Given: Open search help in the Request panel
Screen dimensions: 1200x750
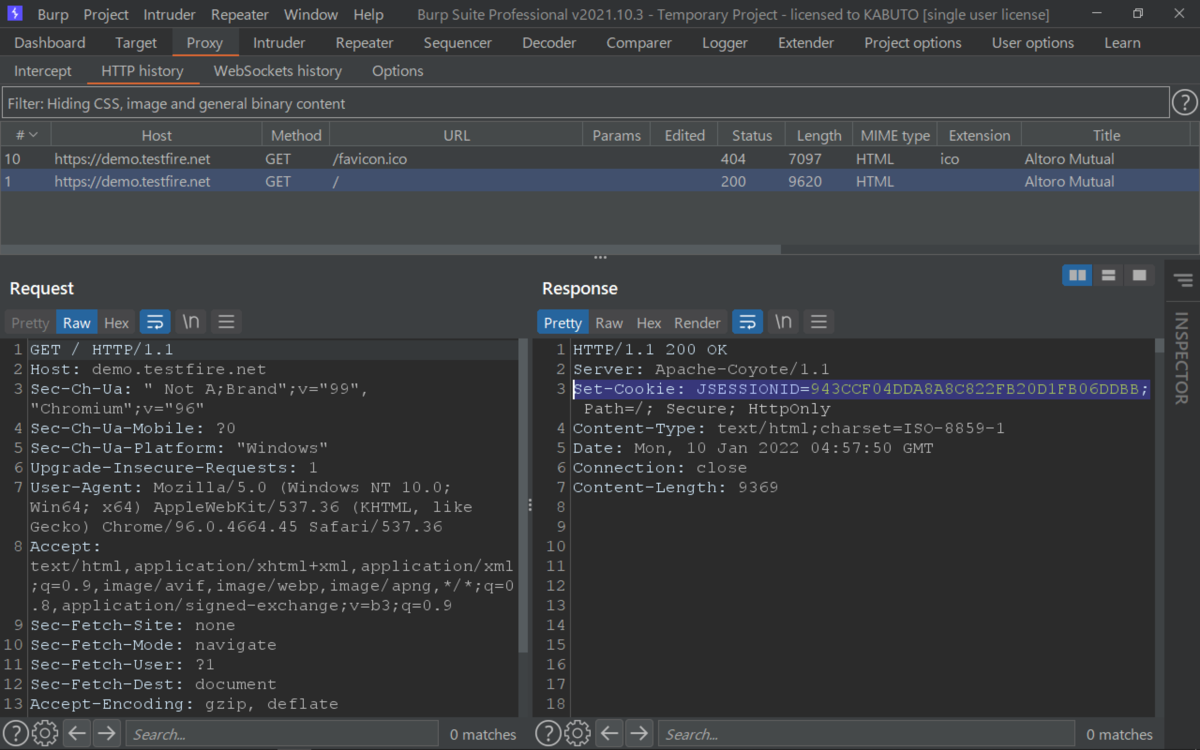Looking at the screenshot, I should (15, 734).
